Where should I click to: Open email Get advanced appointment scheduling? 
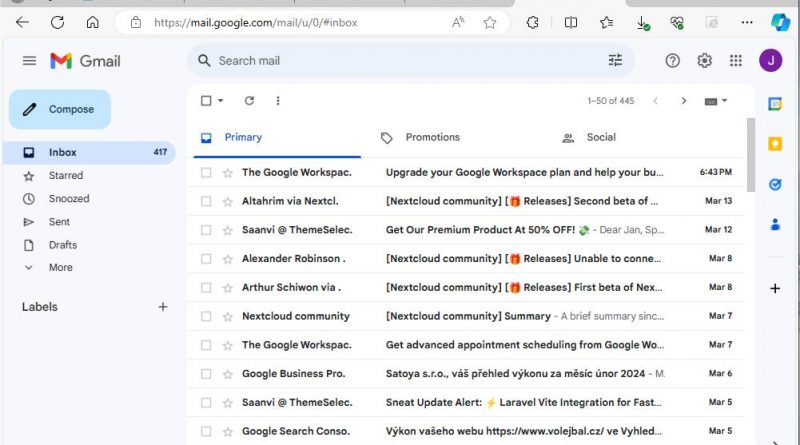(524, 345)
